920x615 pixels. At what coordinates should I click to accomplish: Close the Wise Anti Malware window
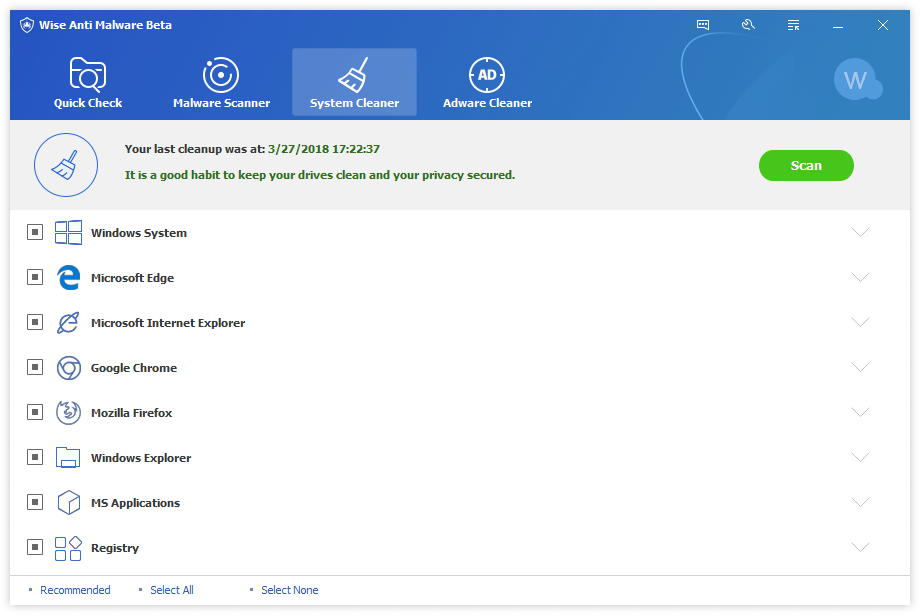pyautogui.click(x=882, y=25)
